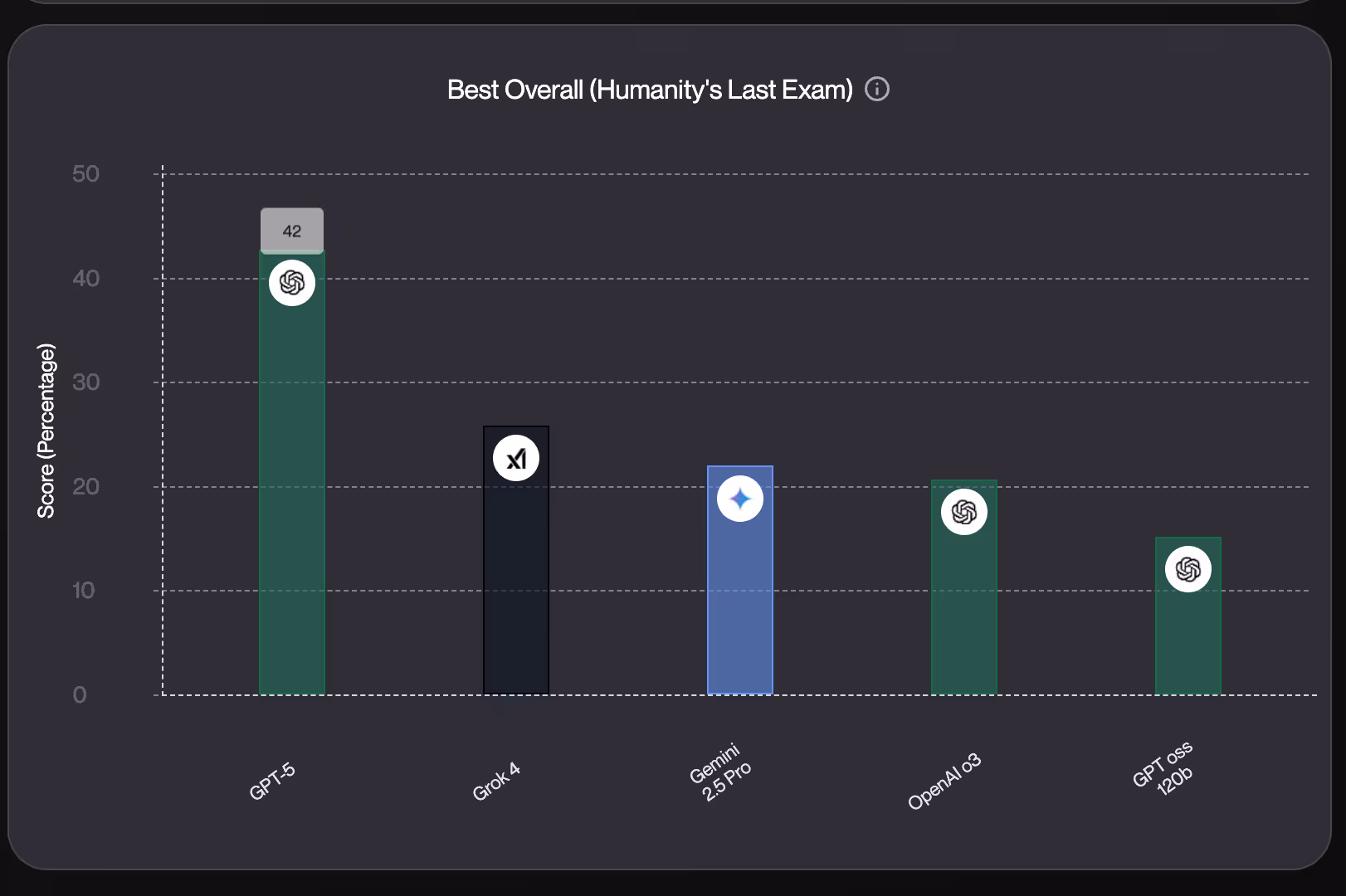Click the OpenAI o3 axis label

point(944,782)
